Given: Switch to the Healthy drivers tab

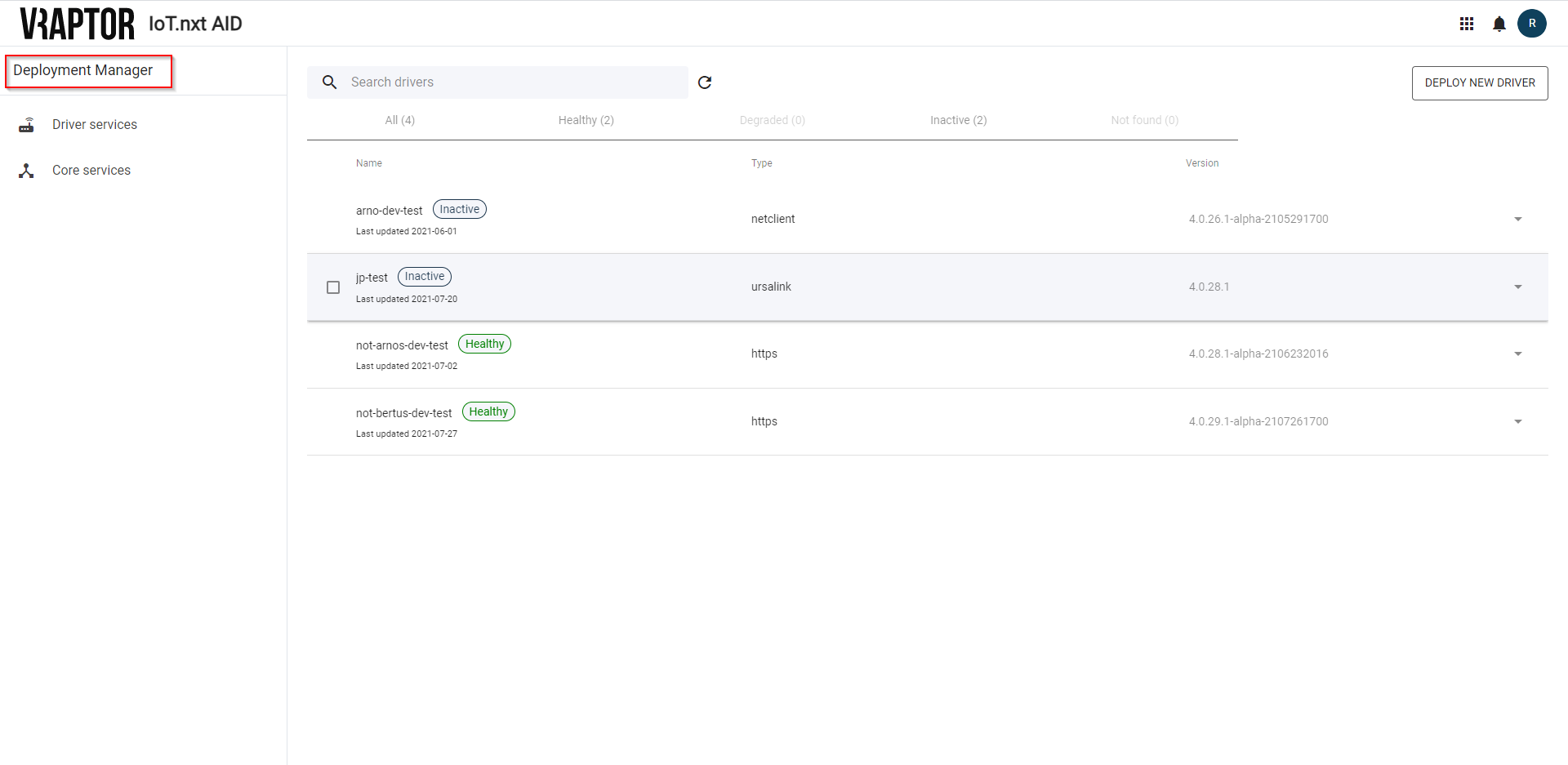Looking at the screenshot, I should [586, 120].
